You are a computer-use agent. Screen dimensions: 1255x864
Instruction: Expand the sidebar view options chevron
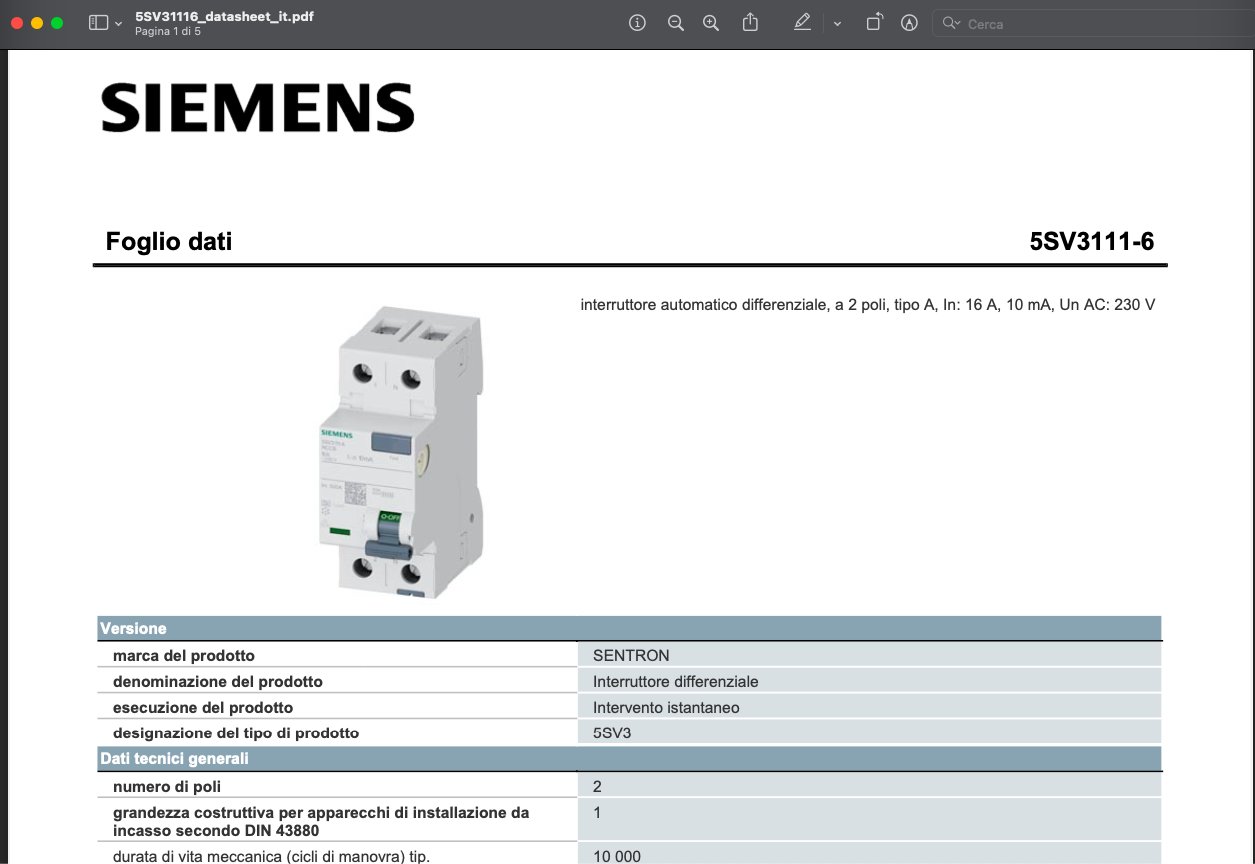coord(119,23)
